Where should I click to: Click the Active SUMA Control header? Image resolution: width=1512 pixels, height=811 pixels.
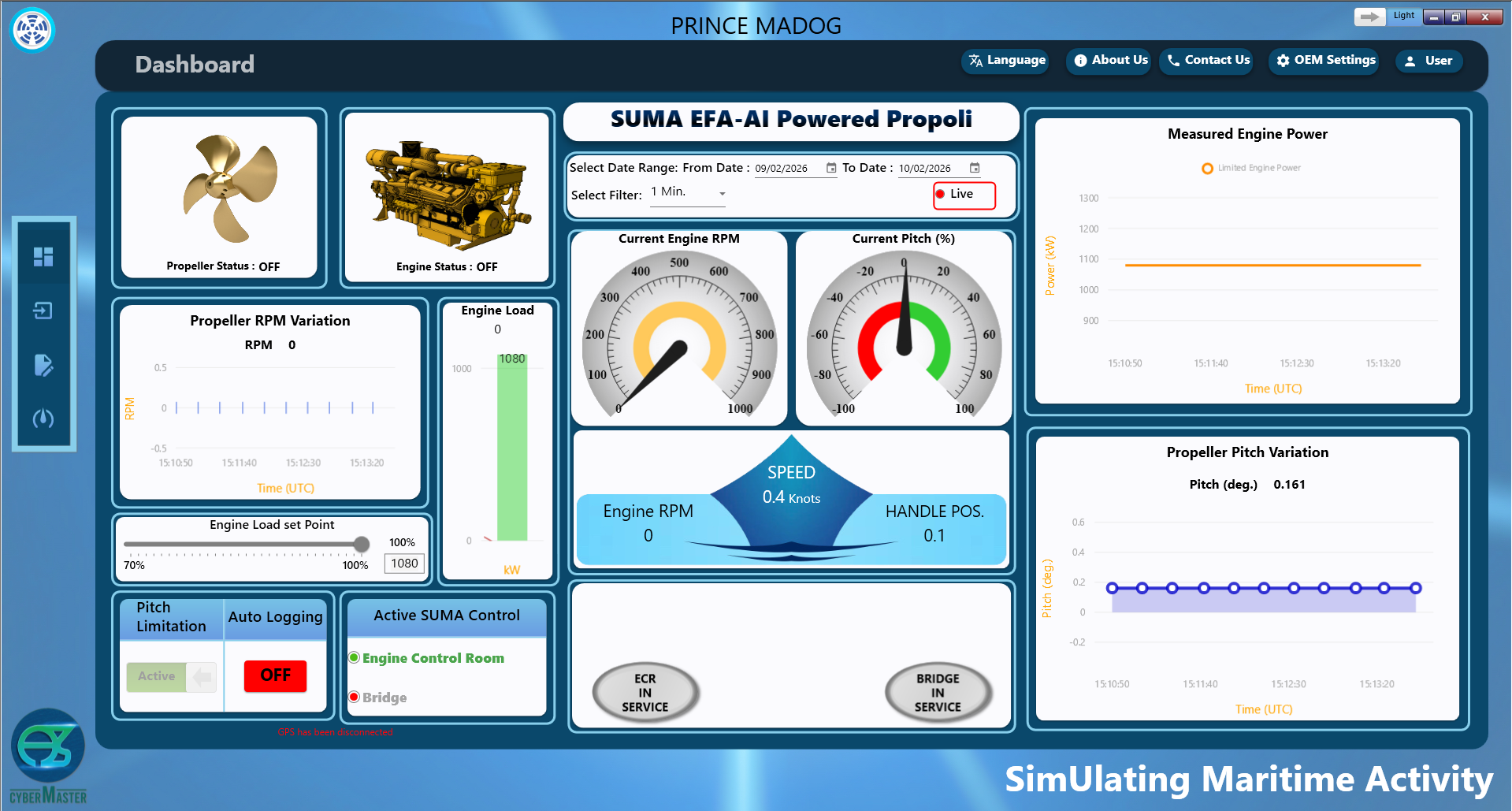[x=447, y=616]
